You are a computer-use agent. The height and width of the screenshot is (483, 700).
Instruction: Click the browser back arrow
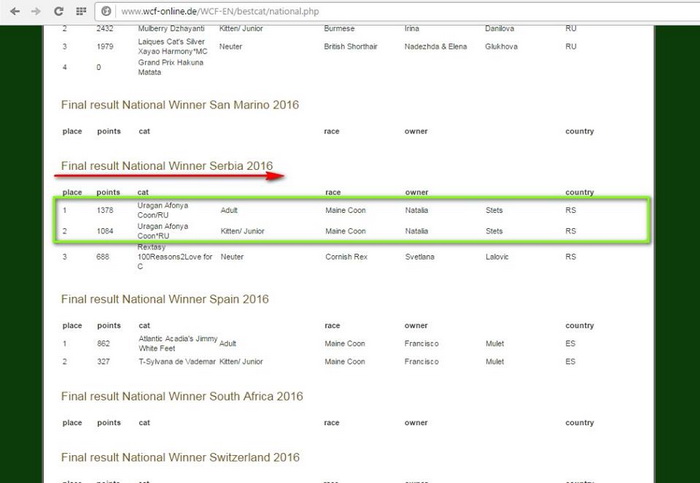(15, 11)
